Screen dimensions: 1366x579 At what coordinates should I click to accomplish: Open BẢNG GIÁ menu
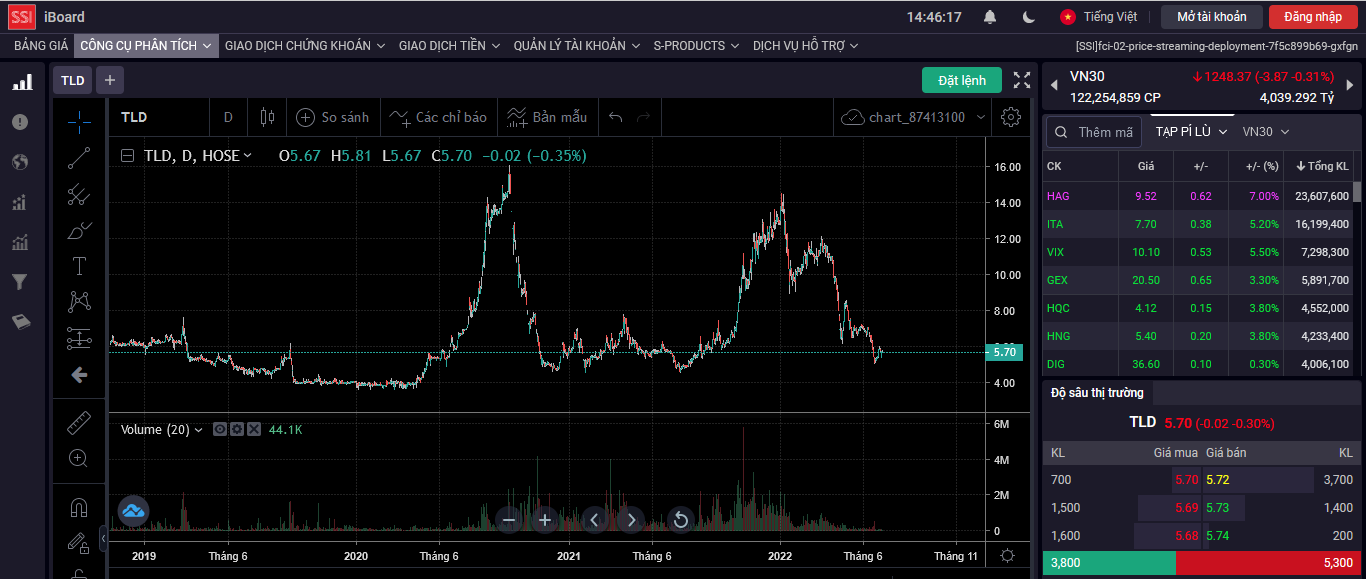pos(41,46)
